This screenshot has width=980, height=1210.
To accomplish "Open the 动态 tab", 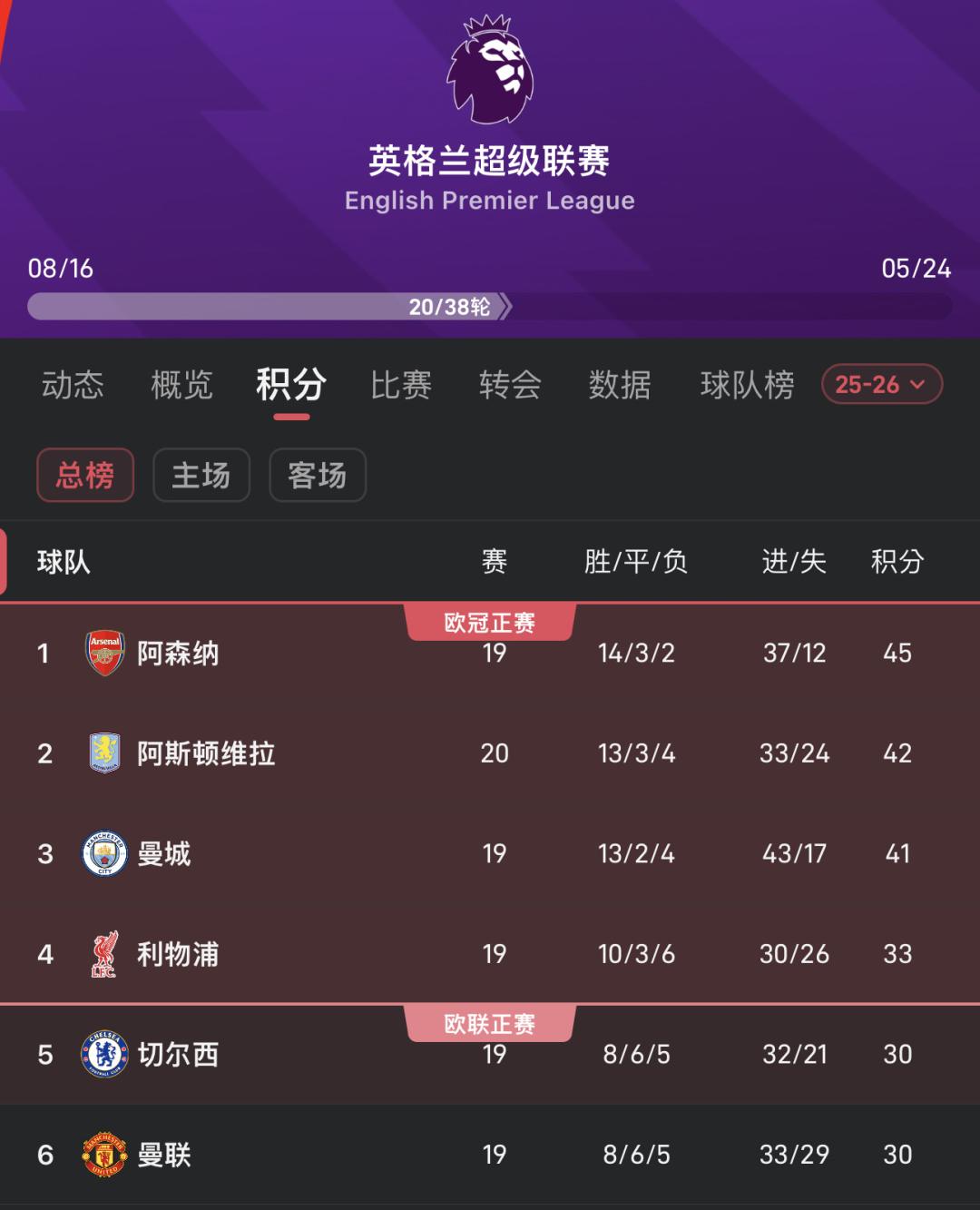I will pyautogui.click(x=73, y=385).
